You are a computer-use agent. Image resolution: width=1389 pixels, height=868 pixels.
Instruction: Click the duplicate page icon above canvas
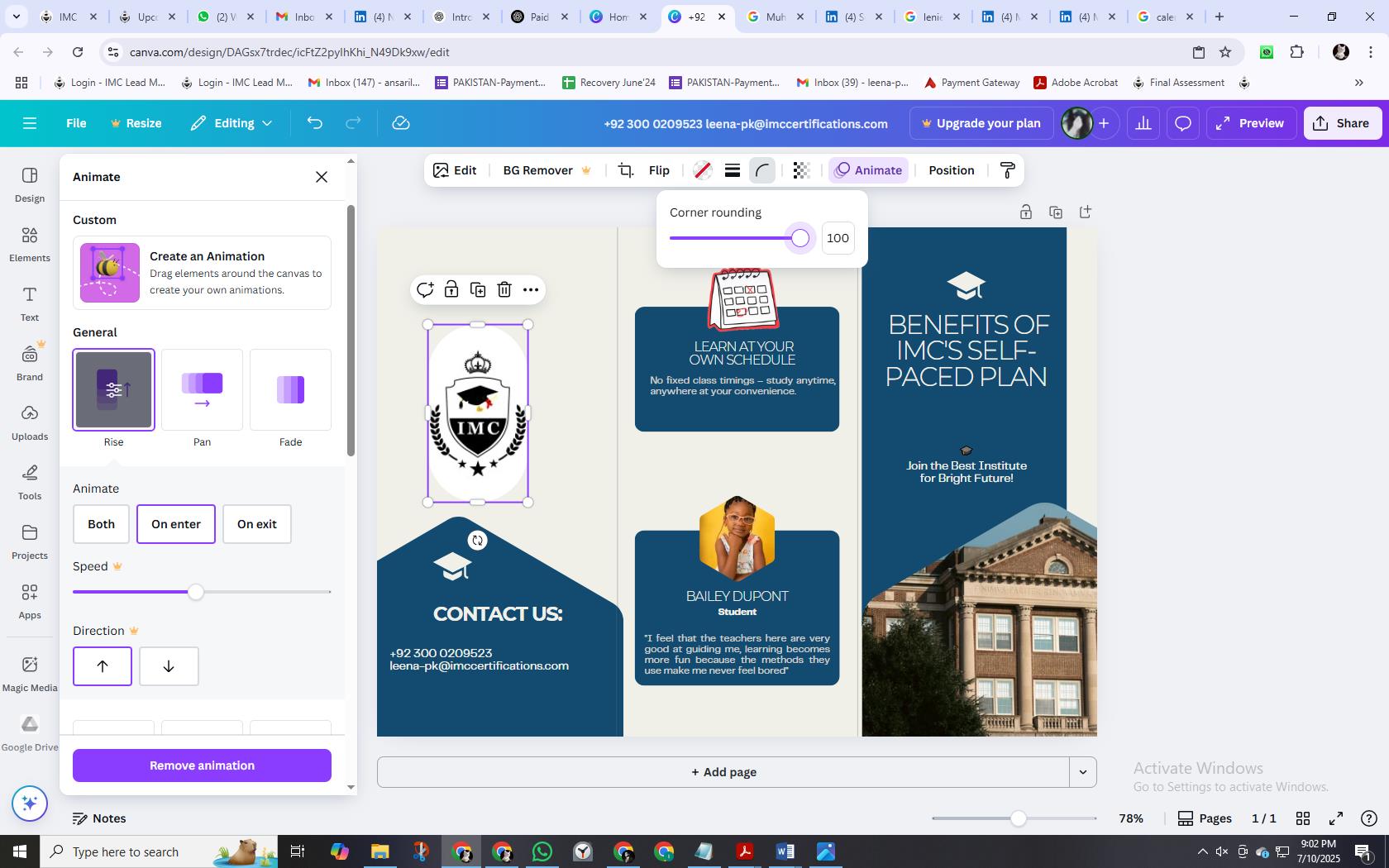coord(1055,212)
